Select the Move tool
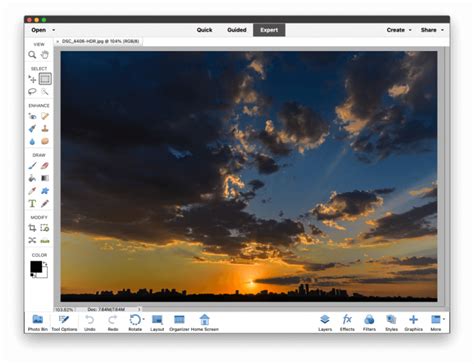 pos(32,79)
